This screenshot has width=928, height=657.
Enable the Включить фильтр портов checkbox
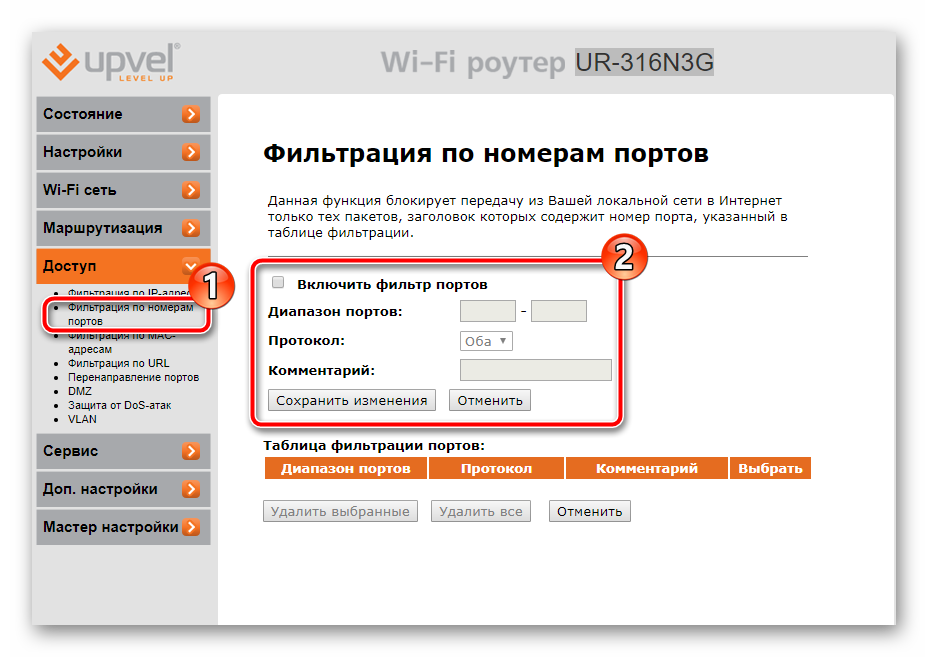(278, 282)
